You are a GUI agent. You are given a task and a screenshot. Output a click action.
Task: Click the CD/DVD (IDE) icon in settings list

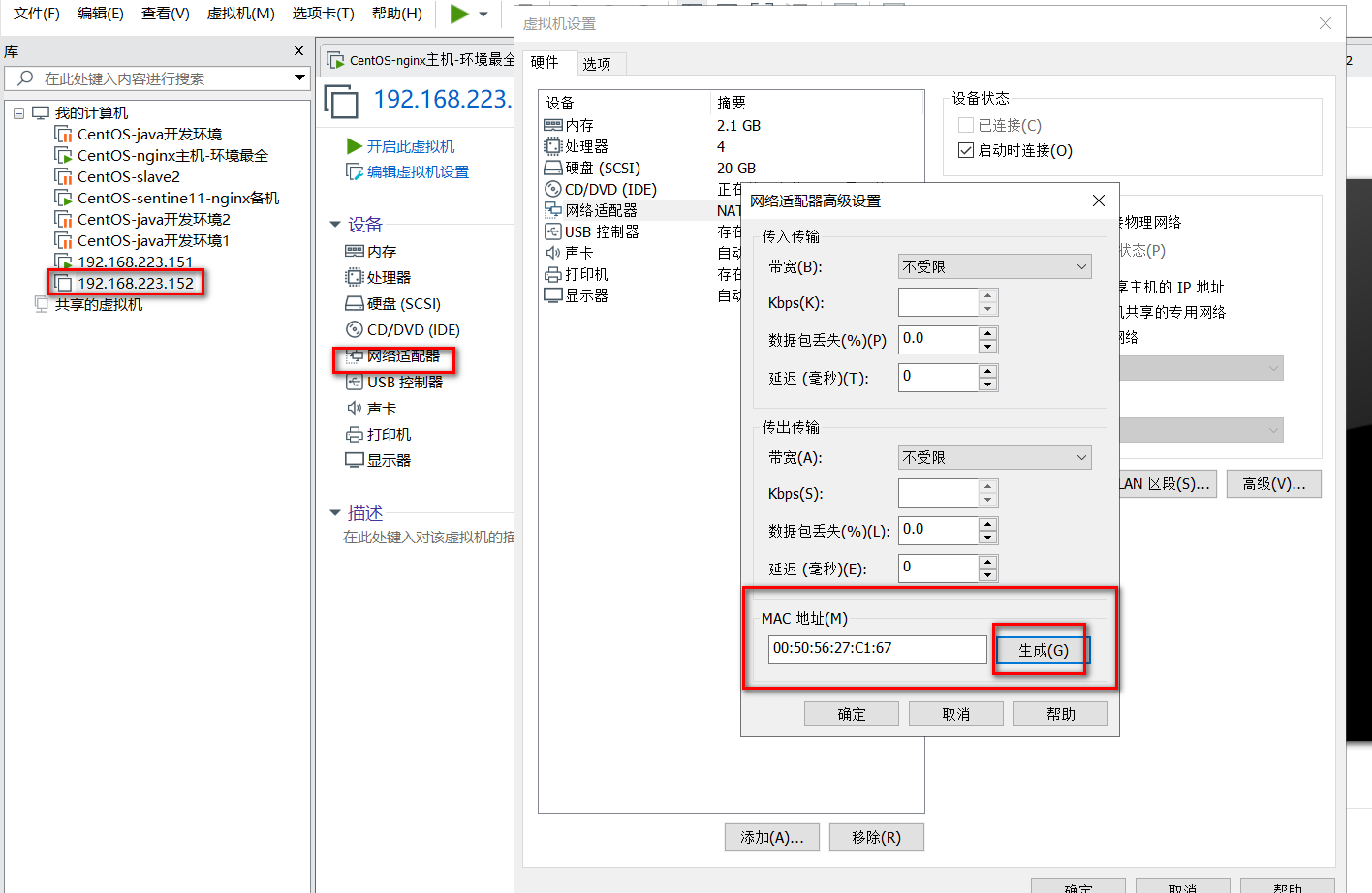[553, 189]
